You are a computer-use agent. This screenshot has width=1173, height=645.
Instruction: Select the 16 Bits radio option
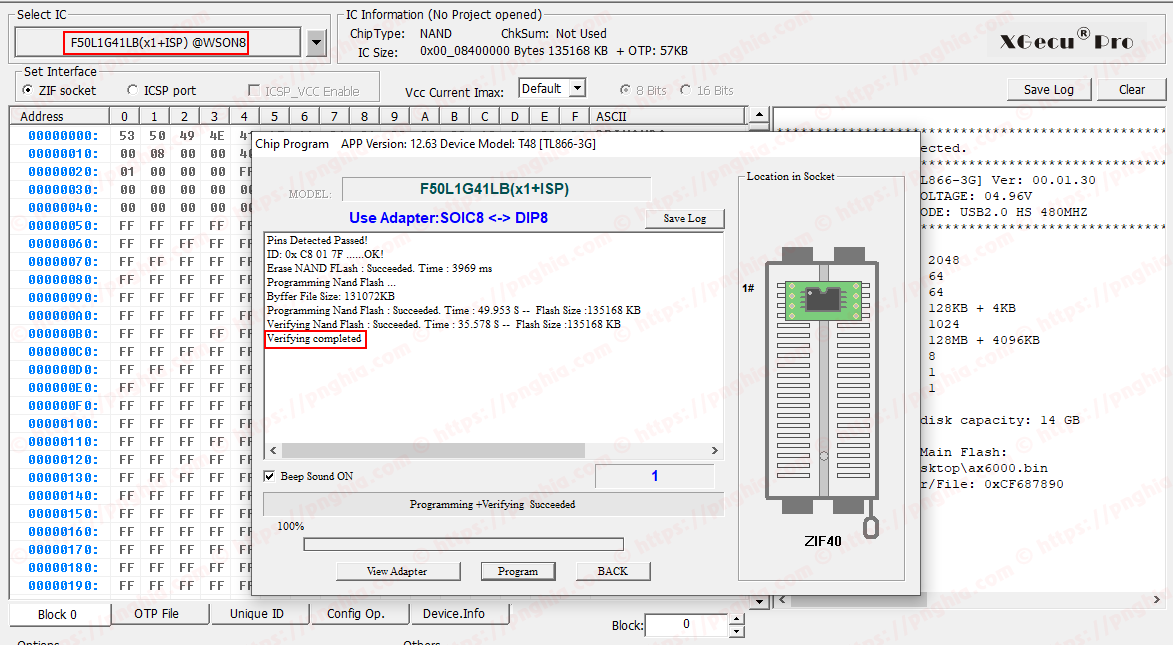pos(685,91)
